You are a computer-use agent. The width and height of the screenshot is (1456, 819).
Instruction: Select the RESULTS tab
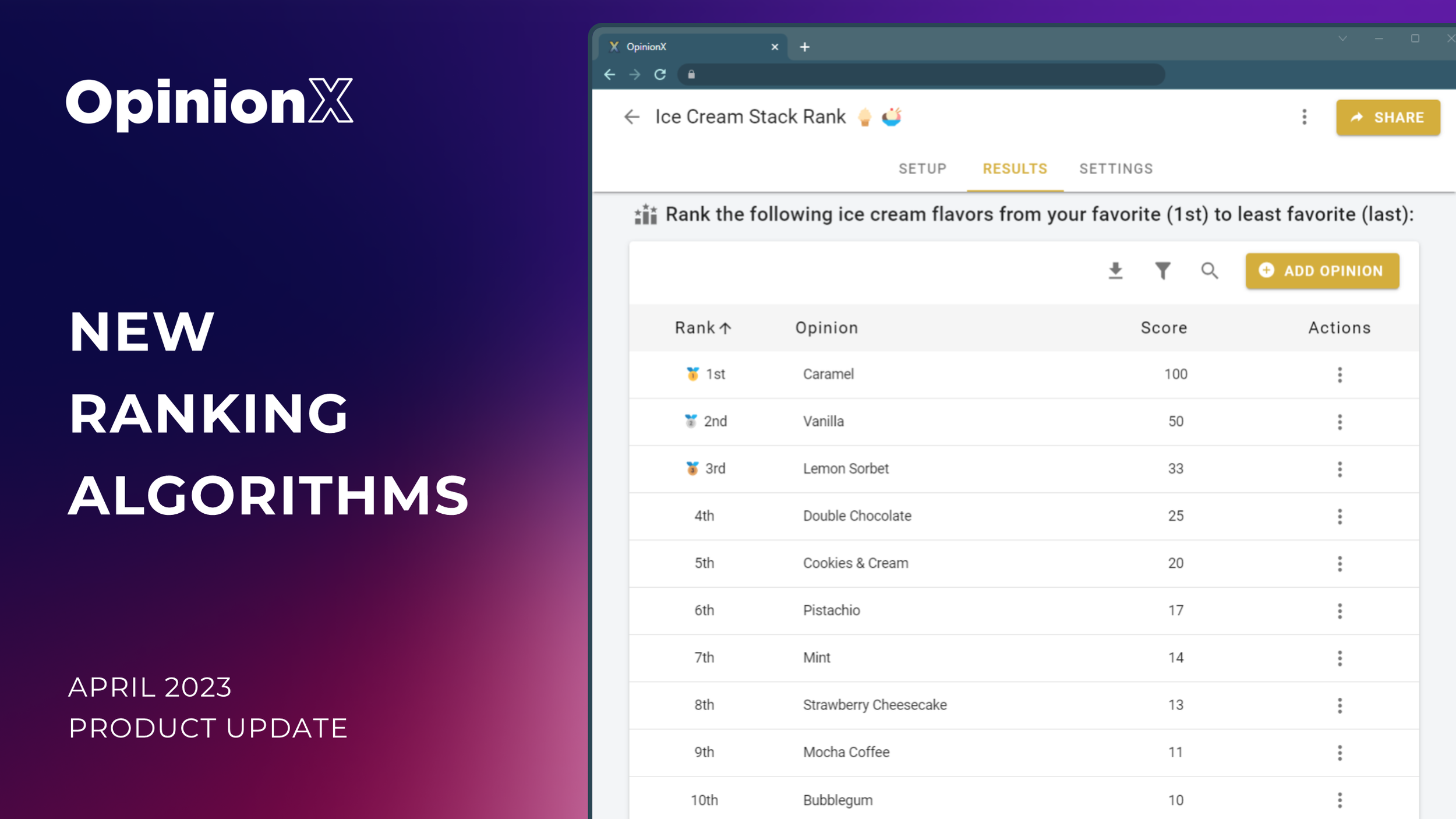(1015, 169)
